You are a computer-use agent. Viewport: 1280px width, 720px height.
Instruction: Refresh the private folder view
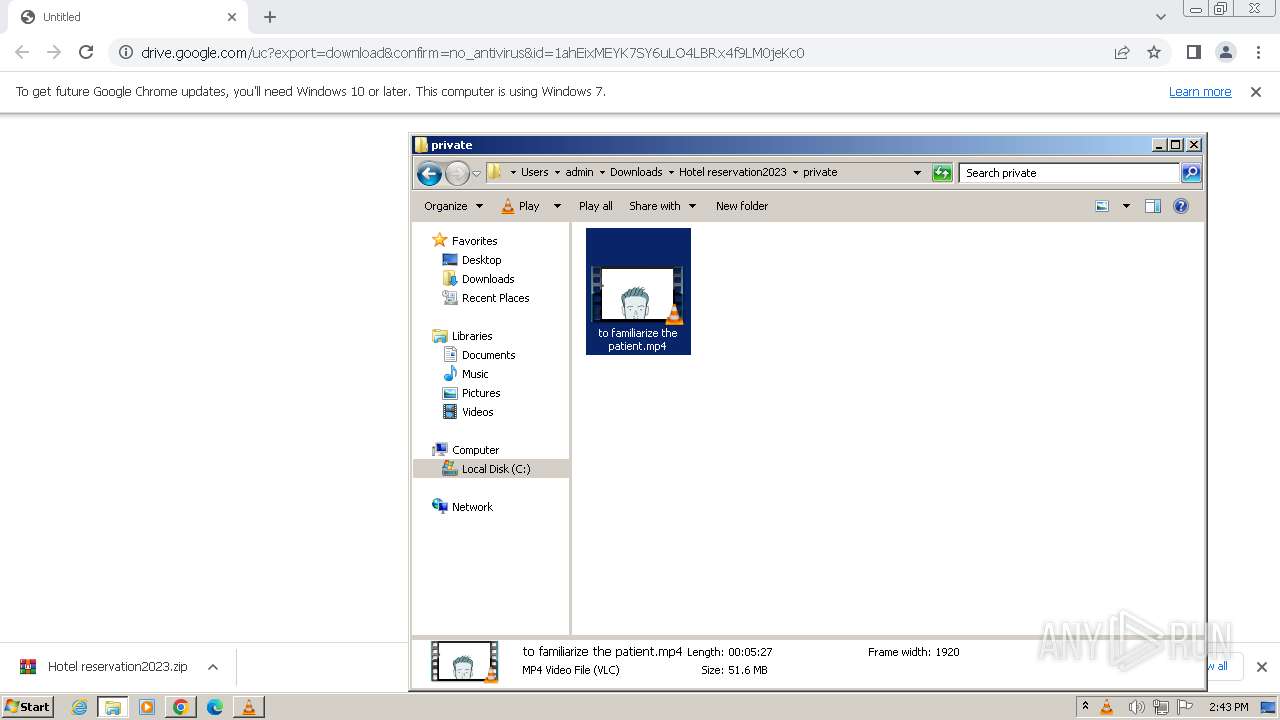pyautogui.click(x=942, y=173)
